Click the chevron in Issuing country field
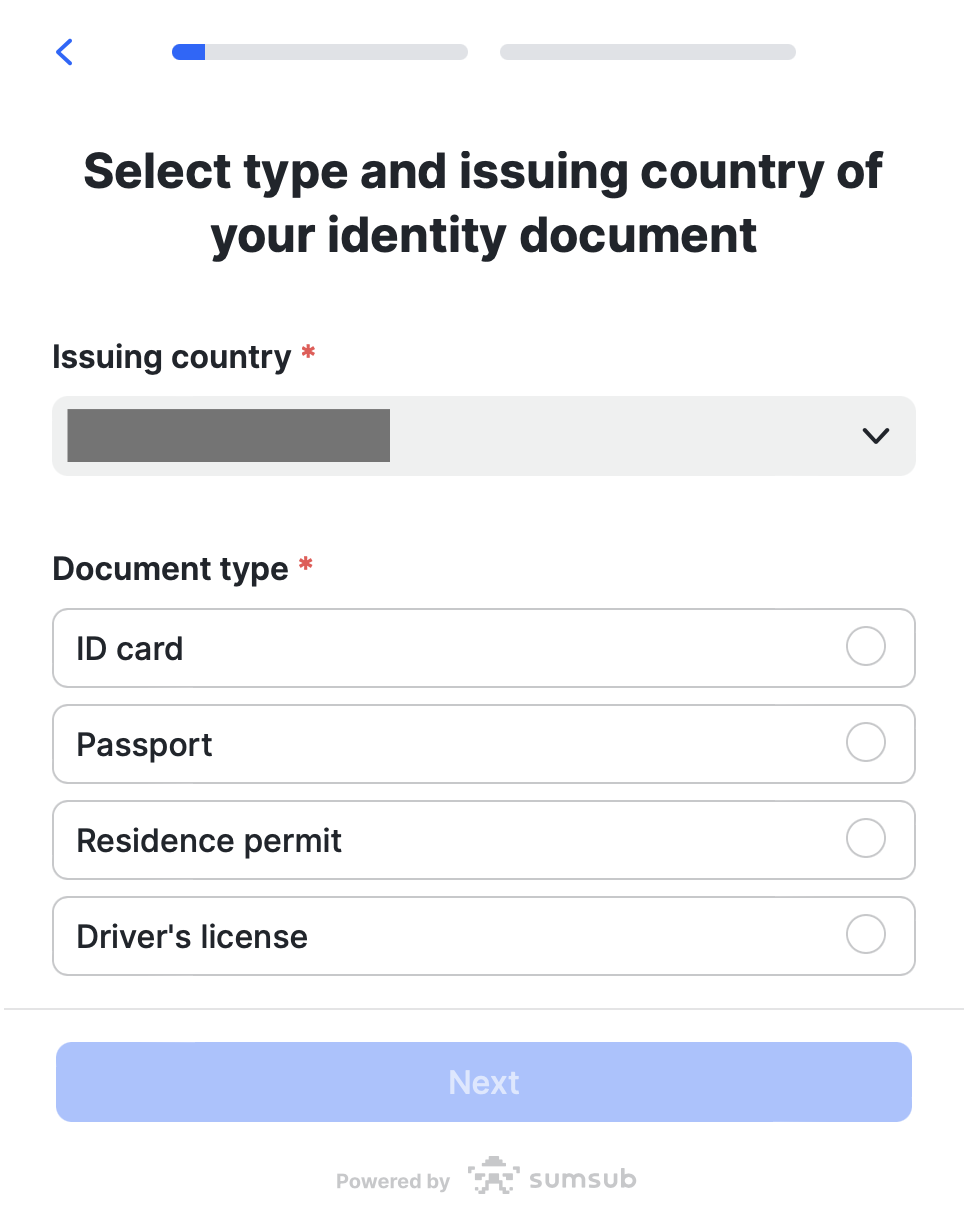This screenshot has width=974, height=1224. [x=875, y=436]
